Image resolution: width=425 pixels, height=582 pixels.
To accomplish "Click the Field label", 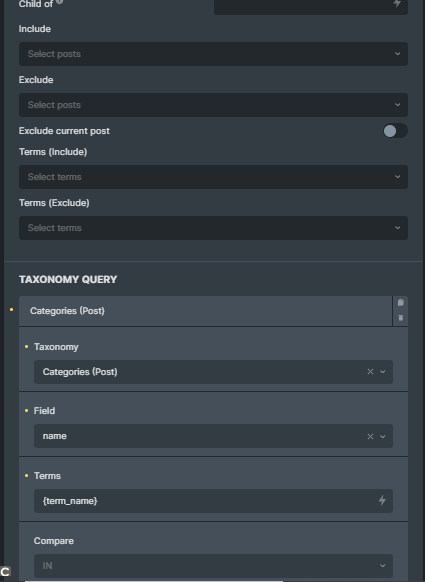I will 45,411.
